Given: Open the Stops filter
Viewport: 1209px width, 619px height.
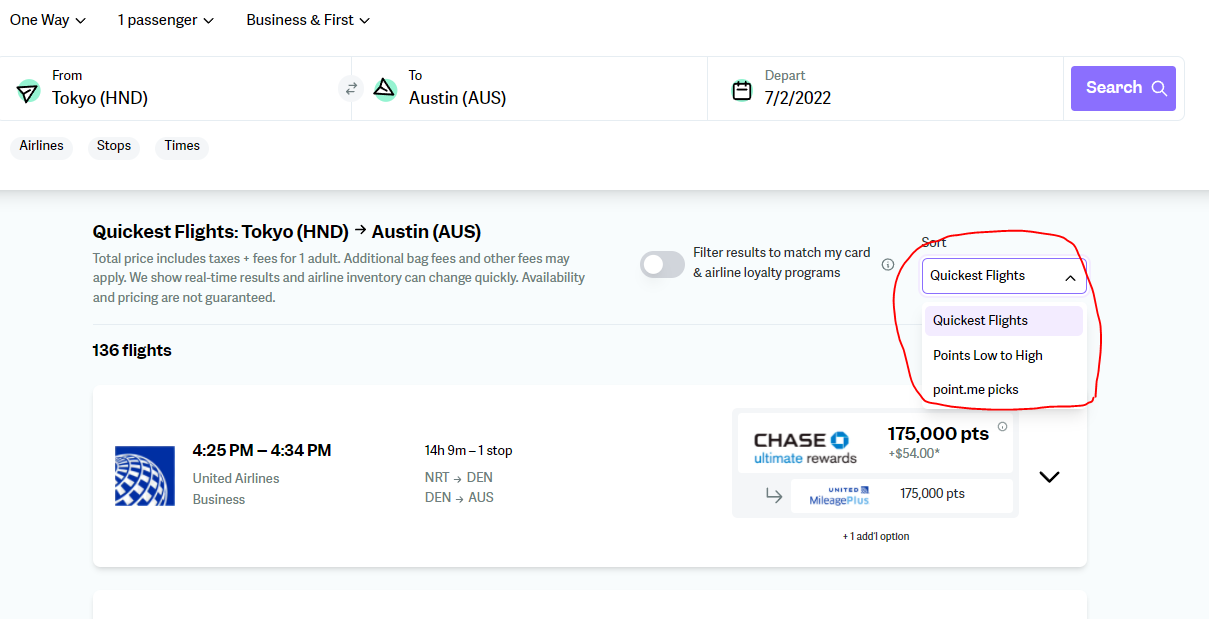Looking at the screenshot, I should tap(114, 146).
